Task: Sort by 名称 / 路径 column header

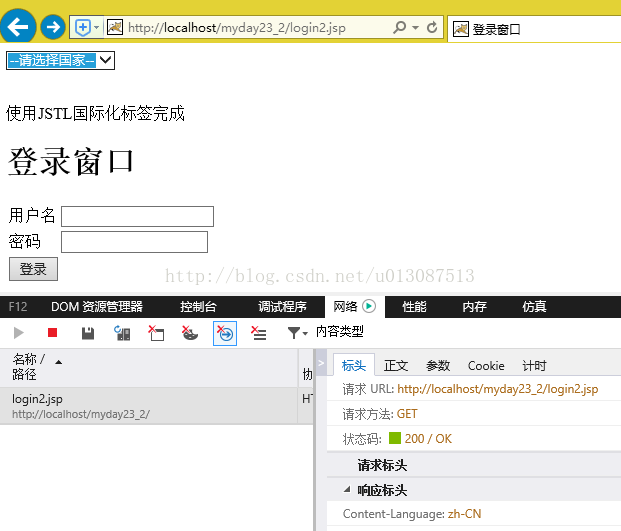Action: 149,367
